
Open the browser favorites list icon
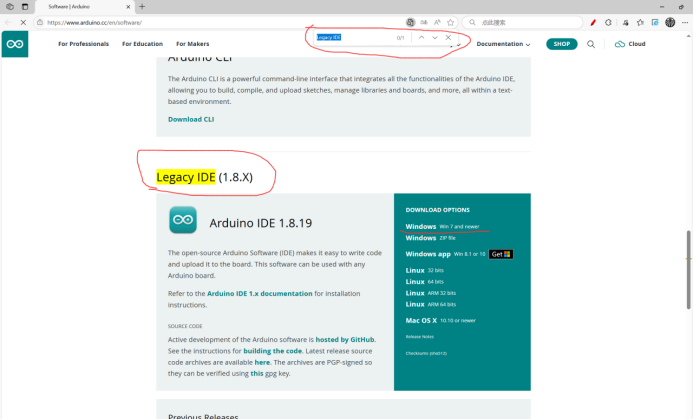coord(640,22)
